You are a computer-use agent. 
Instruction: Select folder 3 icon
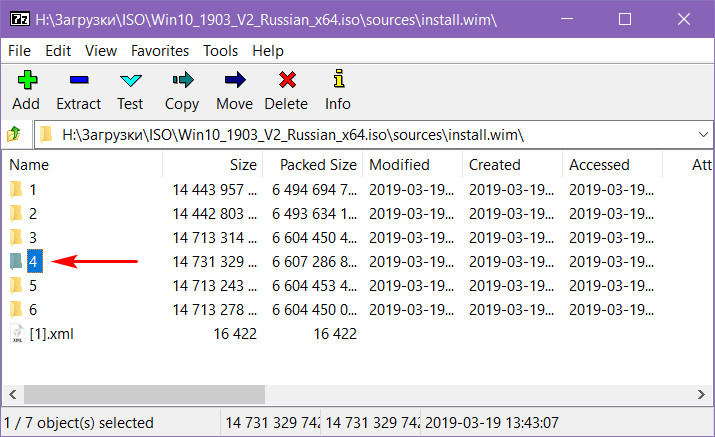click(16, 237)
